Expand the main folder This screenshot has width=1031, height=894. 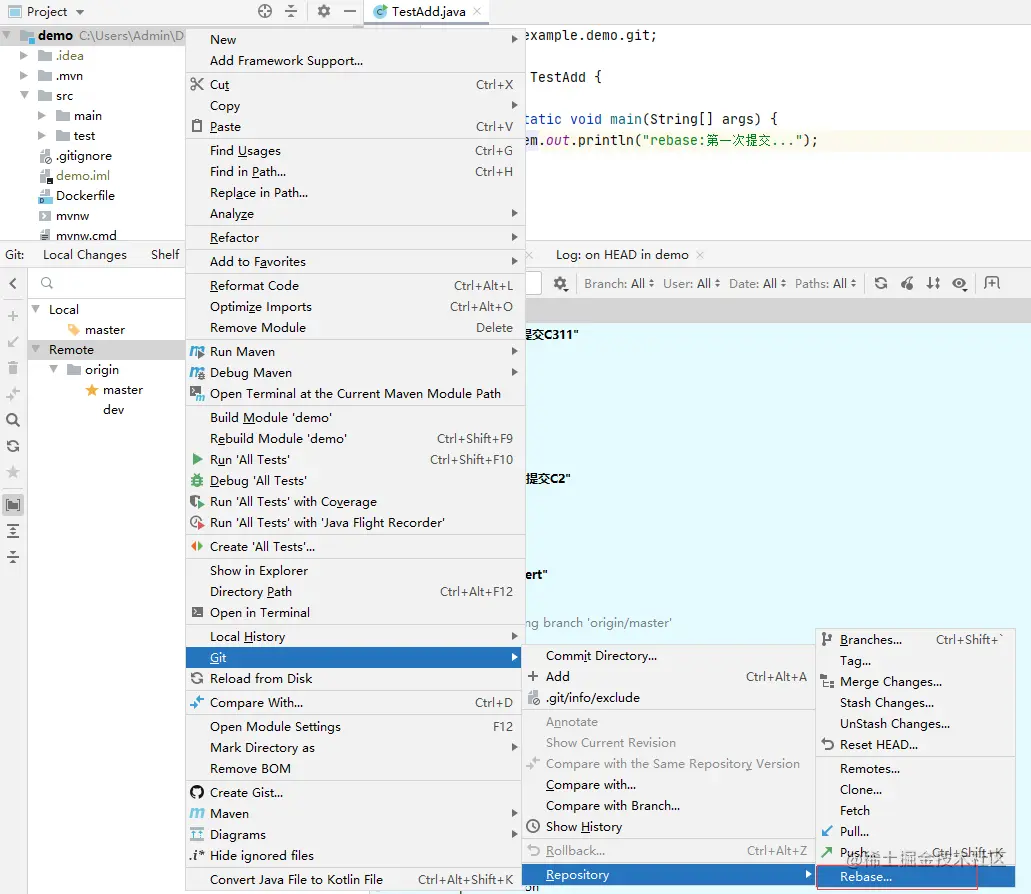coord(41,116)
